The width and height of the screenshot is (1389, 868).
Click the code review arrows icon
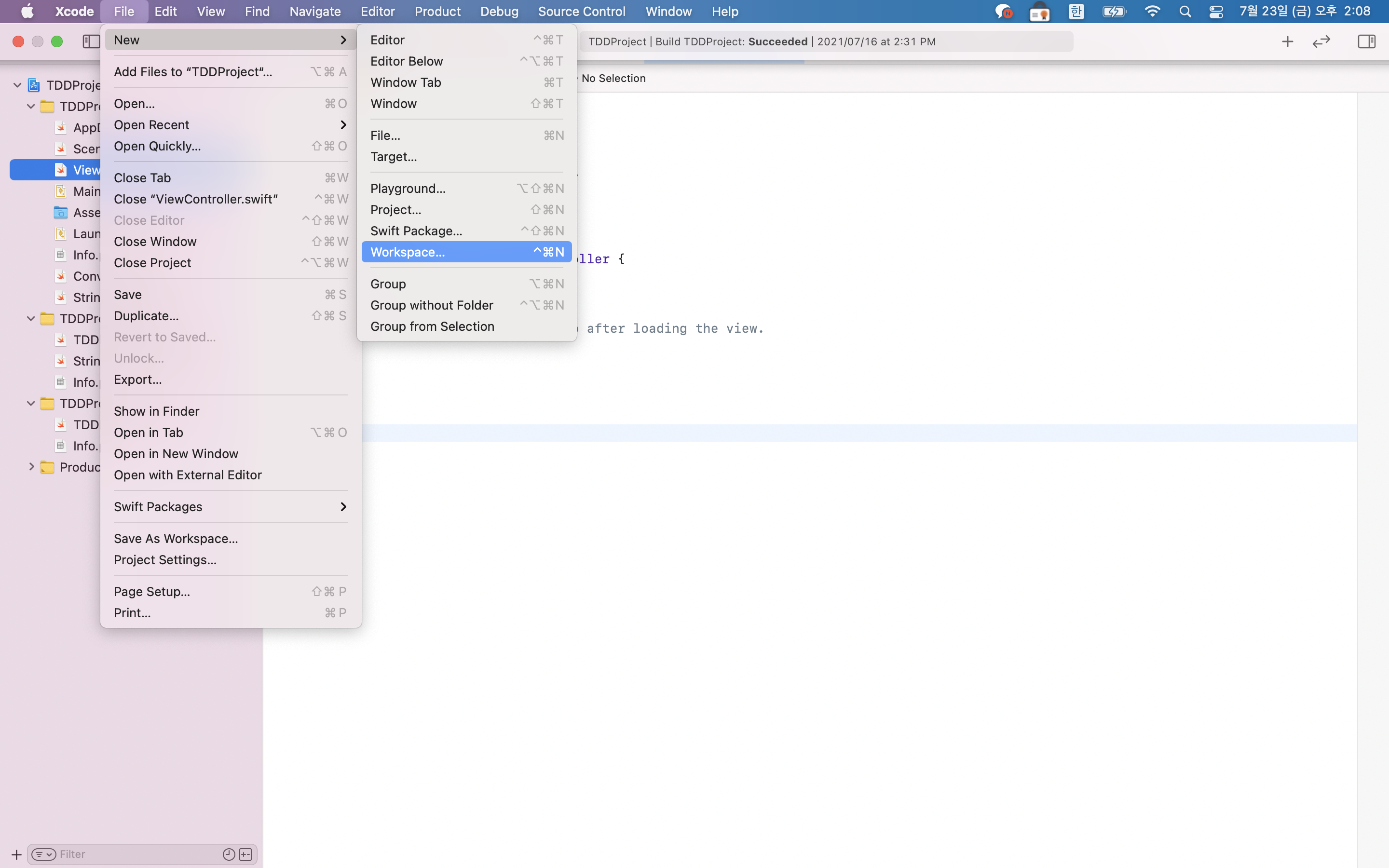(1321, 41)
